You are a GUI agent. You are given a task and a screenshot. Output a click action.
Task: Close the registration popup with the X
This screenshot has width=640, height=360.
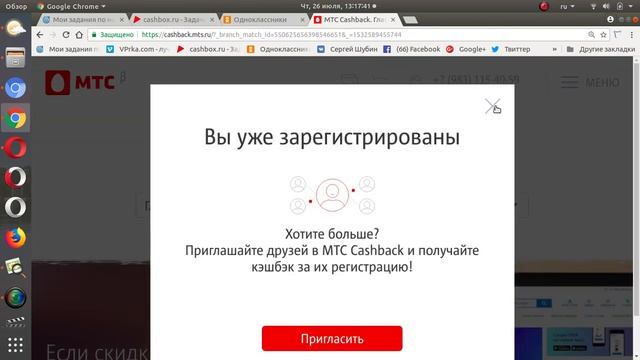493,106
